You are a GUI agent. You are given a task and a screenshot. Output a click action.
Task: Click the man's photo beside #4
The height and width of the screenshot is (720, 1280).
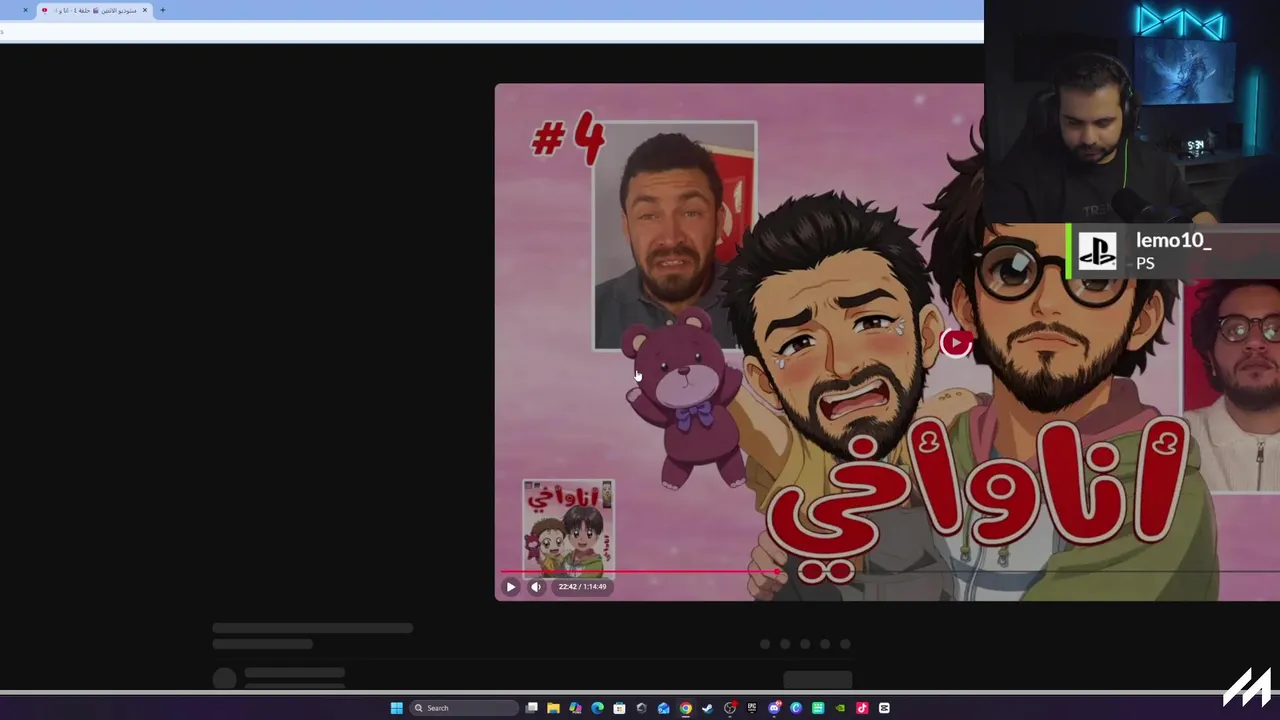(x=675, y=235)
